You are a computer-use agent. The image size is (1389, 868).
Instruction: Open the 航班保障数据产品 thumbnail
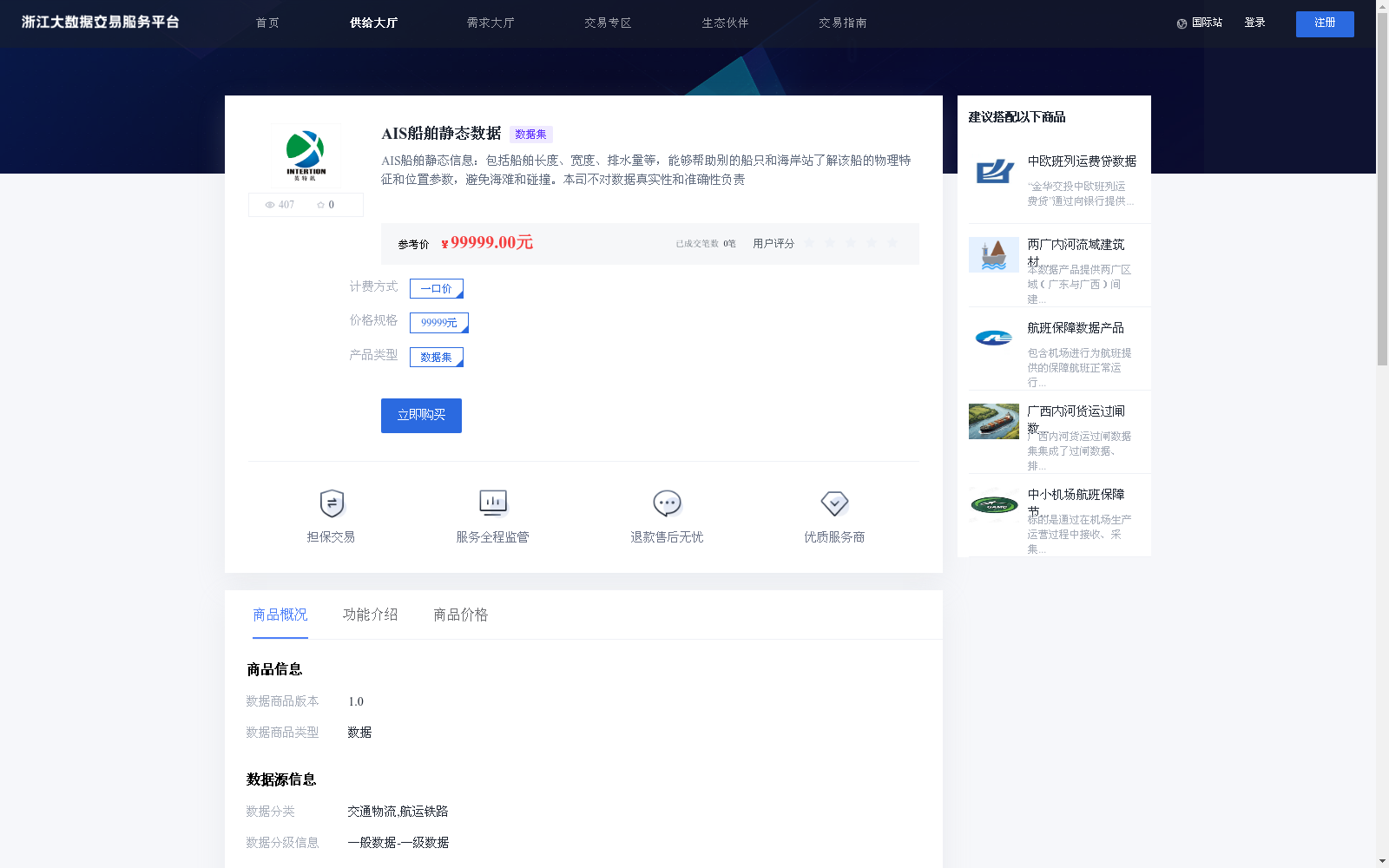coord(994,339)
